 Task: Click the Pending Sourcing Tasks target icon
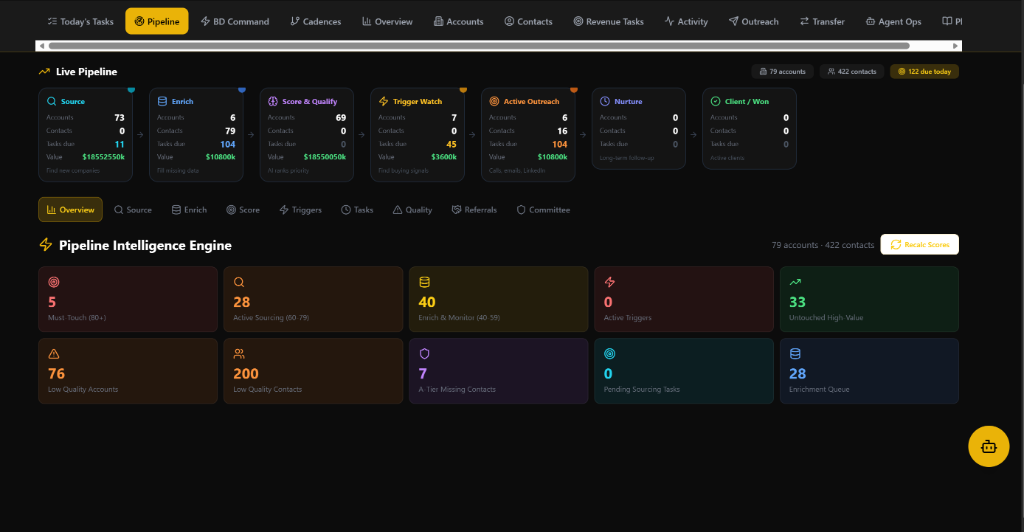[x=609, y=354]
